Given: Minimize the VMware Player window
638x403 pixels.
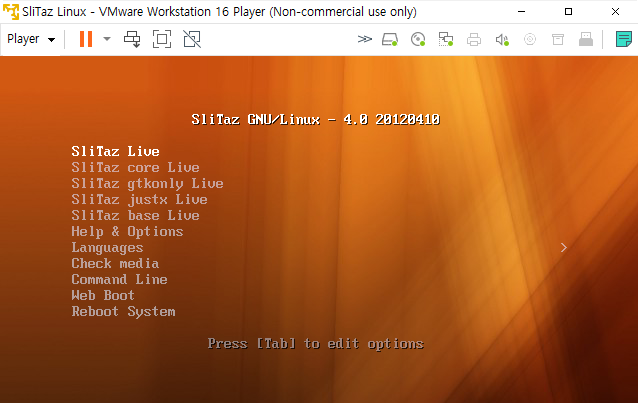Looking at the screenshot, I should pos(521,11).
